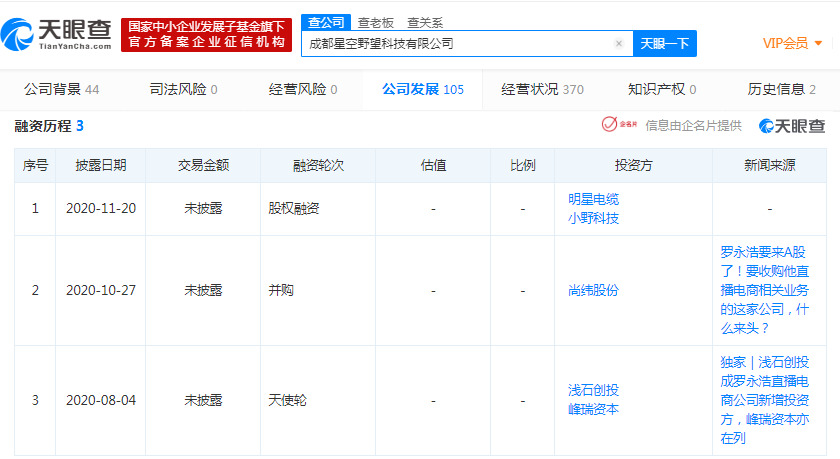Open investor link 浅石创投
Viewport: 840px width, 459px height.
593,390
